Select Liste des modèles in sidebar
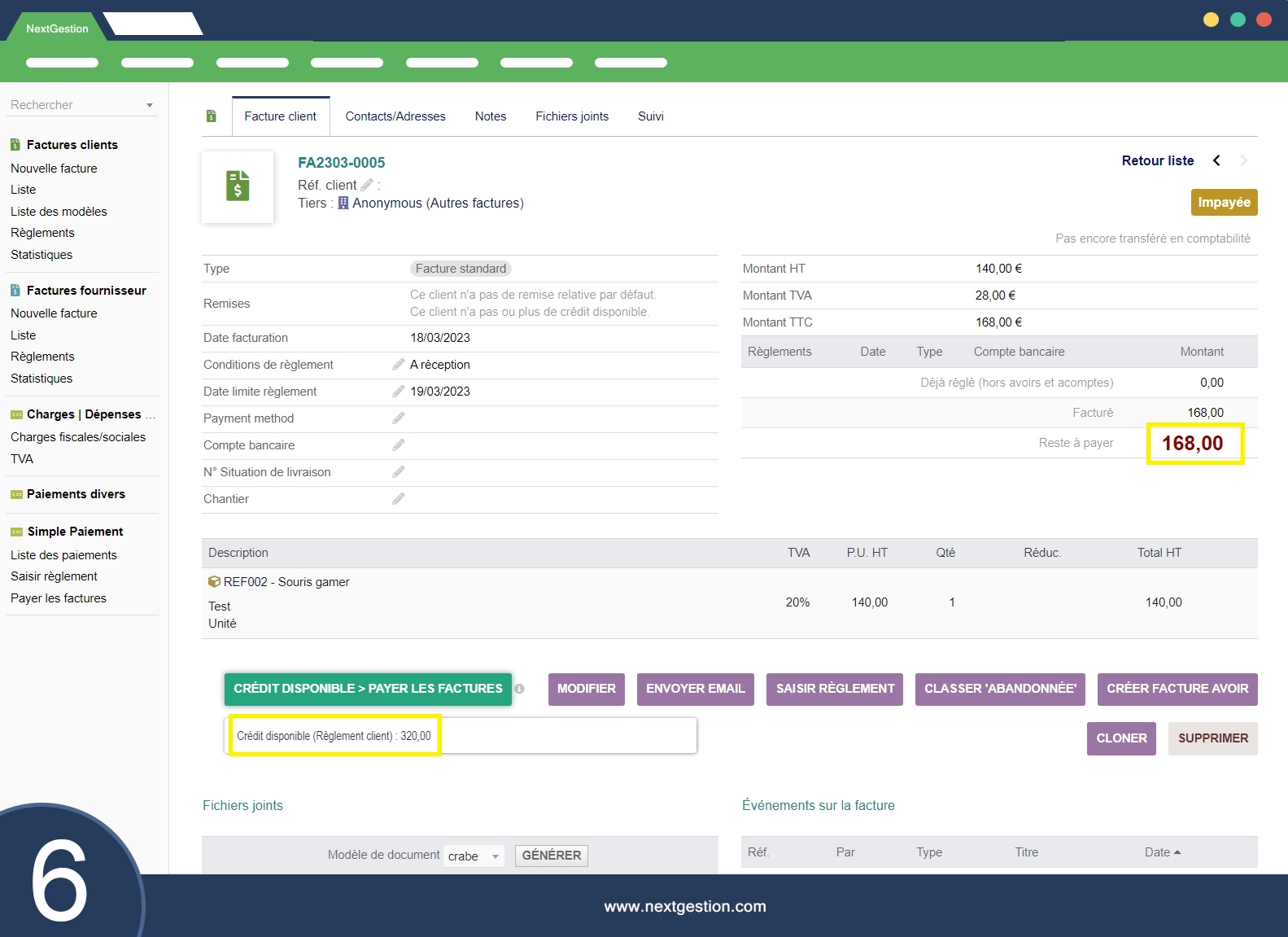Image resolution: width=1288 pixels, height=937 pixels. [x=59, y=212]
